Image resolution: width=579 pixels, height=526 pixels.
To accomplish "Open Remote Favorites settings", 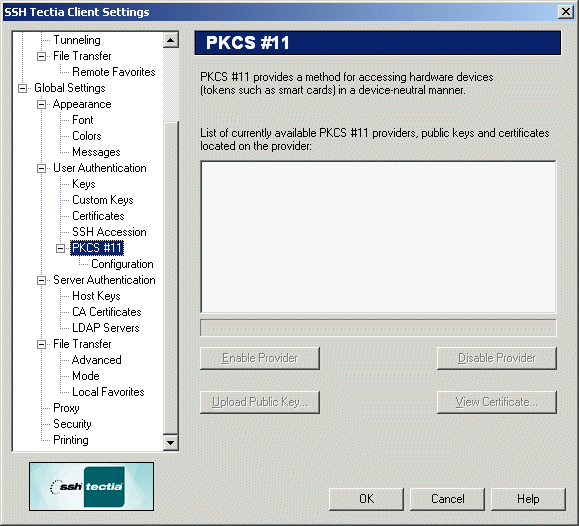I will click(114, 72).
